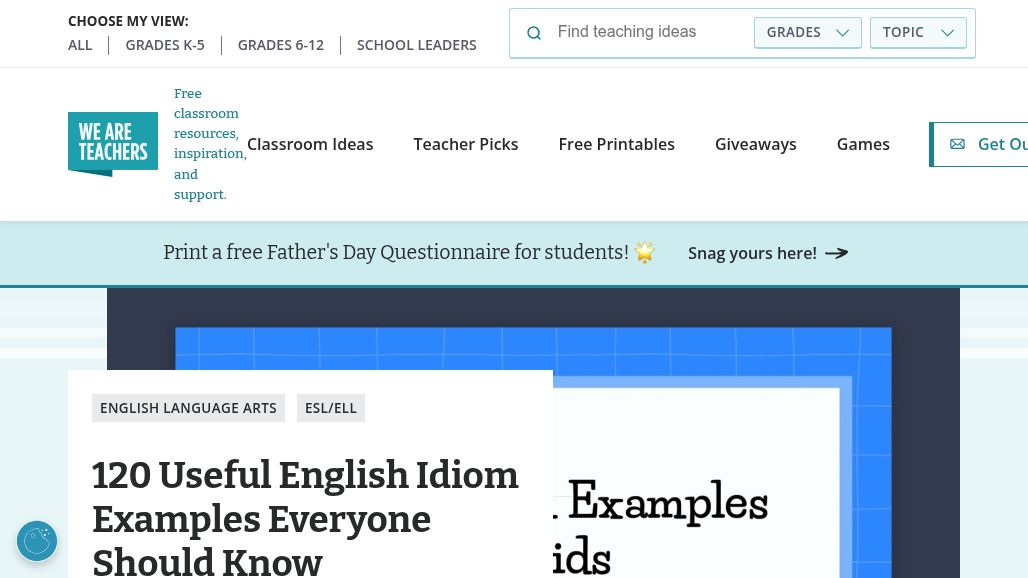Expand the GRADES dropdown

[x=808, y=33]
